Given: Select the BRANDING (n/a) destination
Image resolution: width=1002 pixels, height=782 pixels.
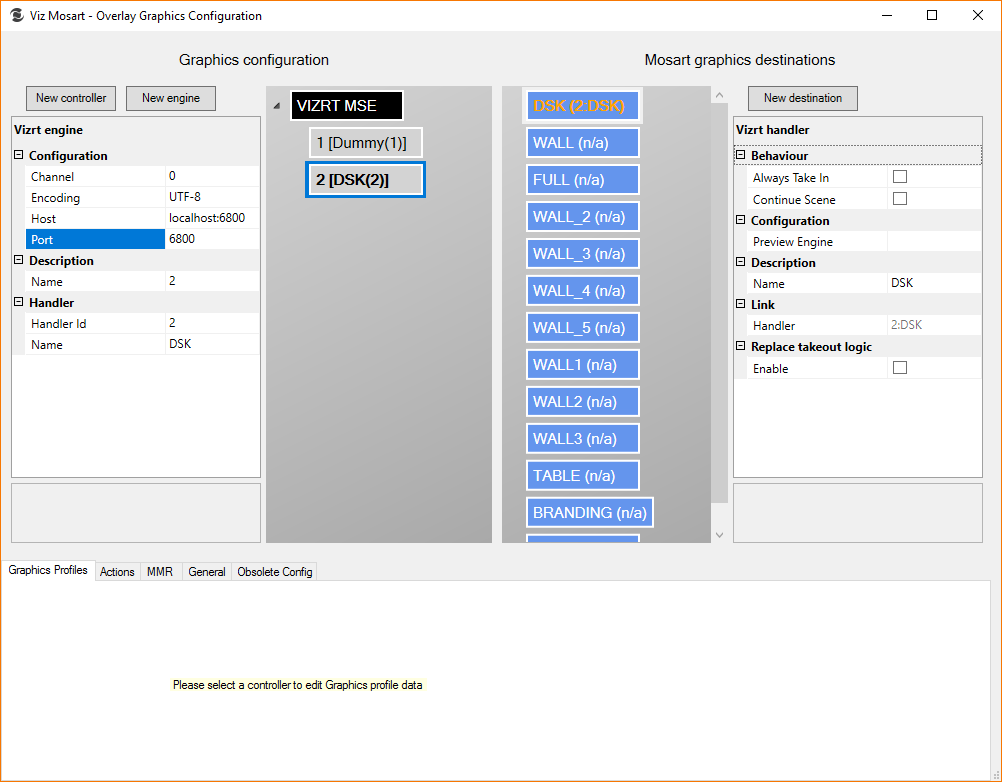Looking at the screenshot, I should click(x=590, y=513).
